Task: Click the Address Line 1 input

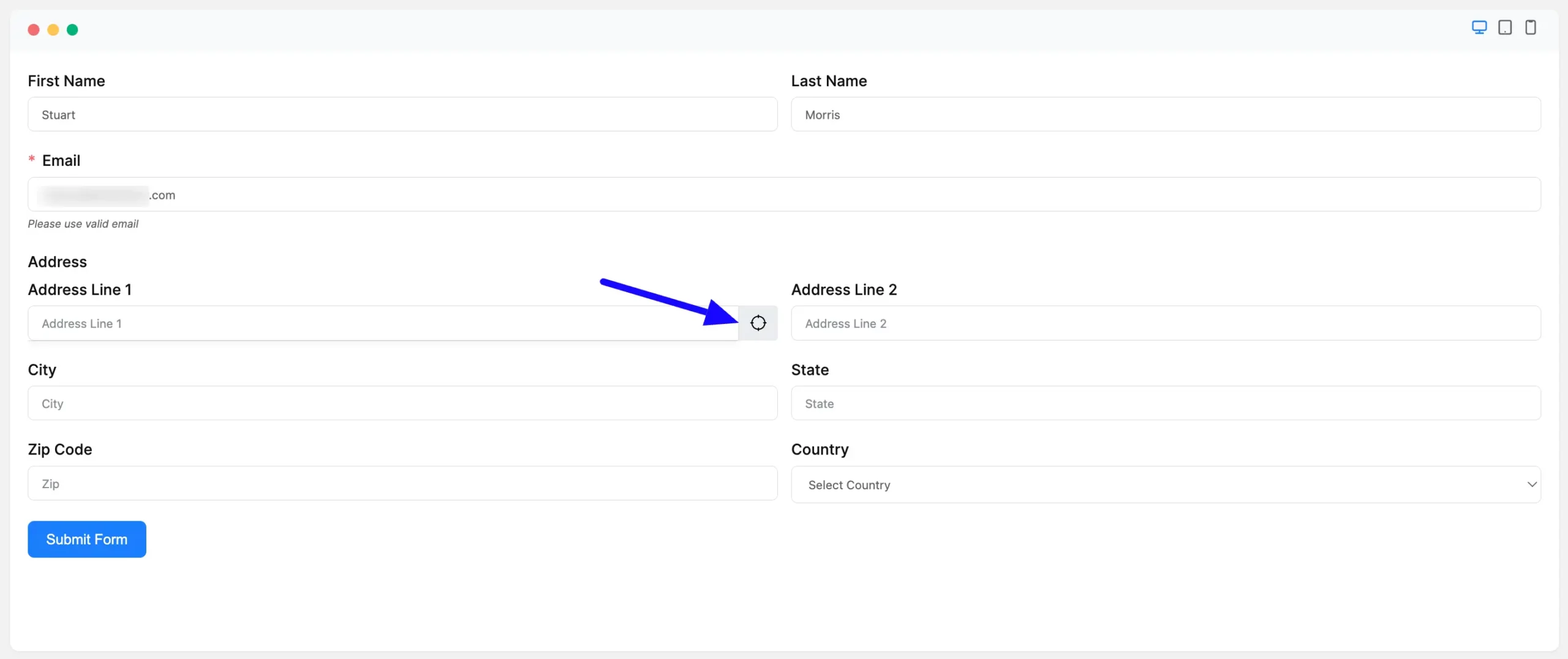Action: point(383,323)
